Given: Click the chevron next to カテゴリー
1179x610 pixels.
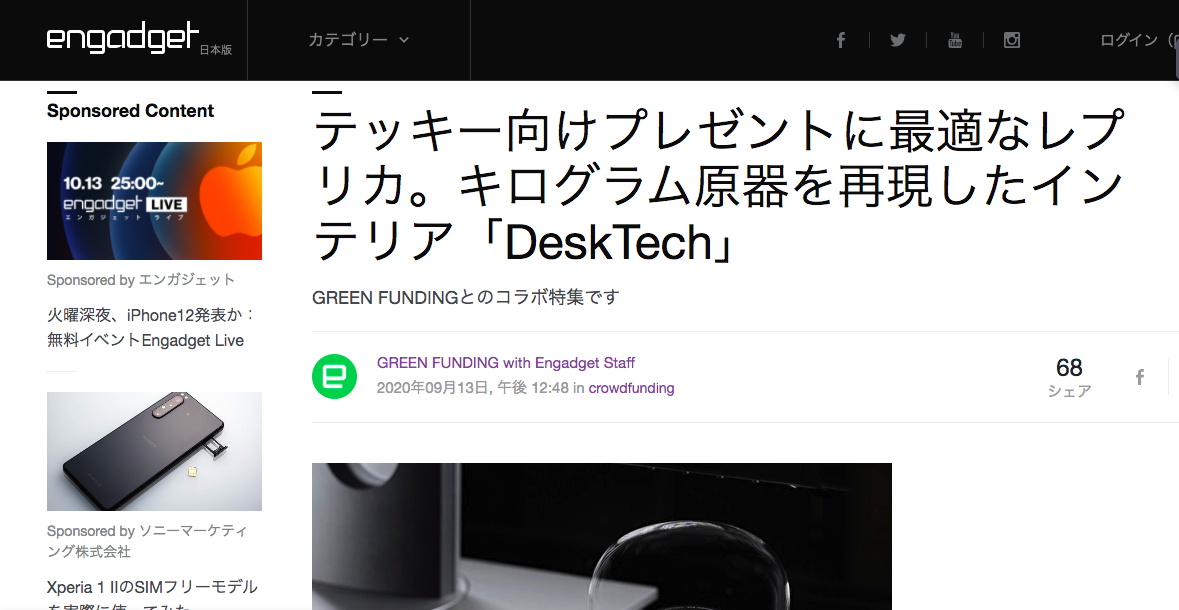Looking at the screenshot, I should click(x=404, y=40).
